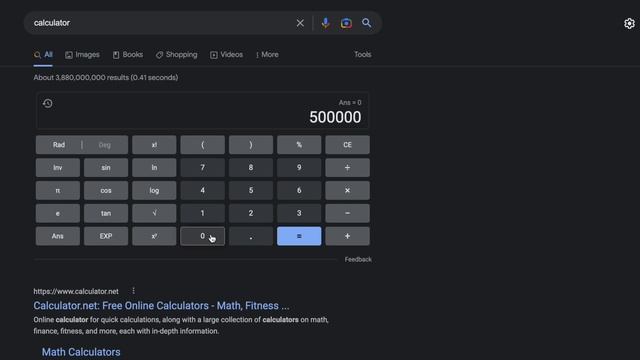Tap the digit 2 key
Image resolution: width=640 pixels, height=360 pixels.
[x=251, y=213]
